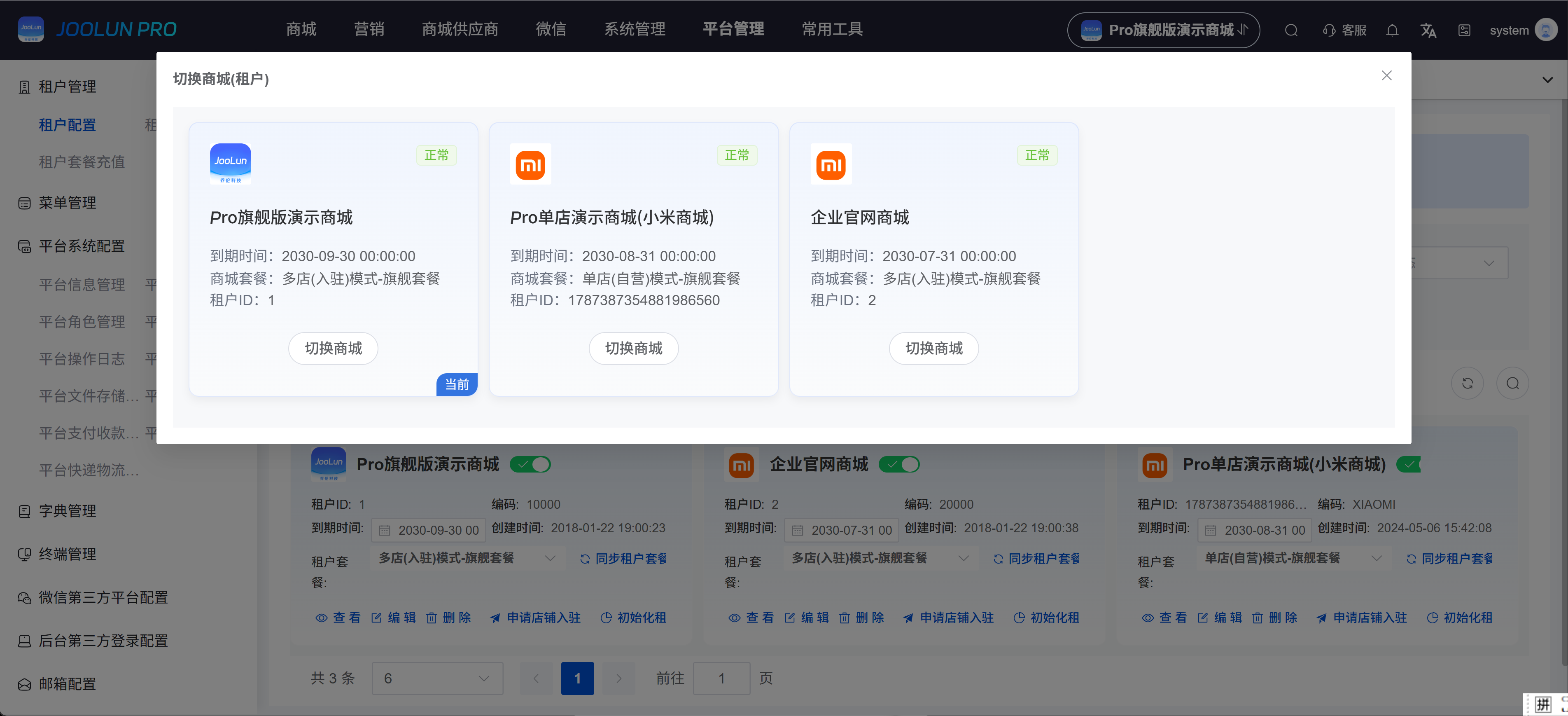Viewport: 1568px width, 716px height.
Task: Open 租户配置 in the sidebar
Action: (x=68, y=125)
